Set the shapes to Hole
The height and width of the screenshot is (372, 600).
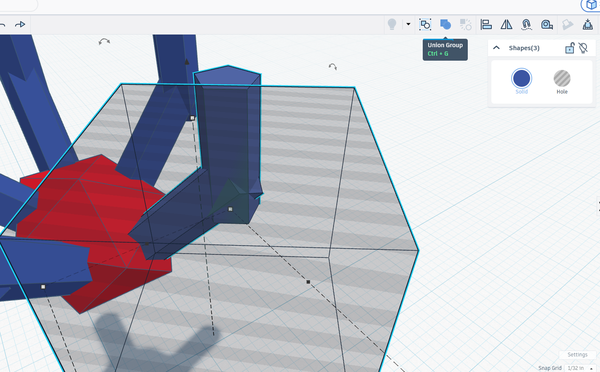point(562,78)
